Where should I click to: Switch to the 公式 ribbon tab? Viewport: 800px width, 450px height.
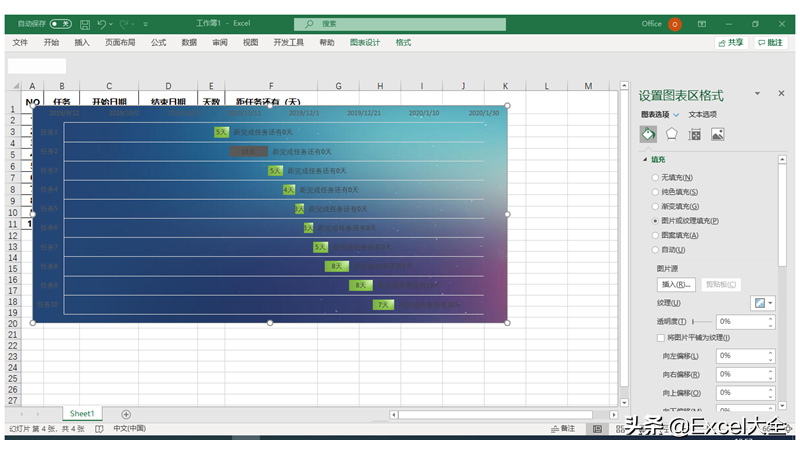(x=158, y=42)
